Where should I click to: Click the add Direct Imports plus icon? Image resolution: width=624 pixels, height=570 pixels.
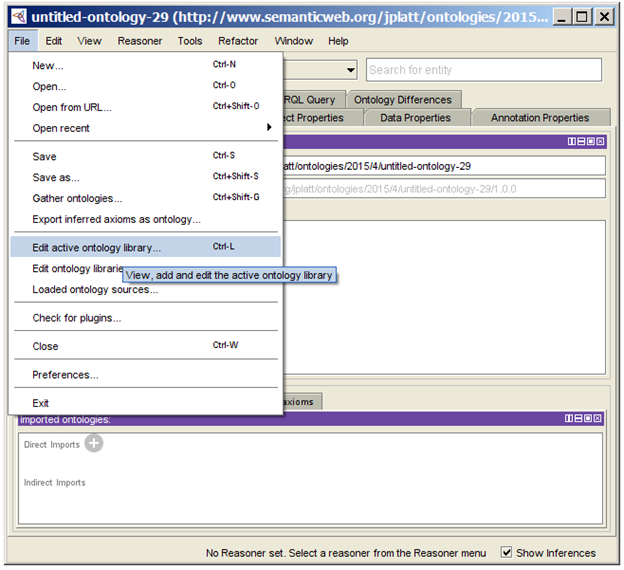93,444
